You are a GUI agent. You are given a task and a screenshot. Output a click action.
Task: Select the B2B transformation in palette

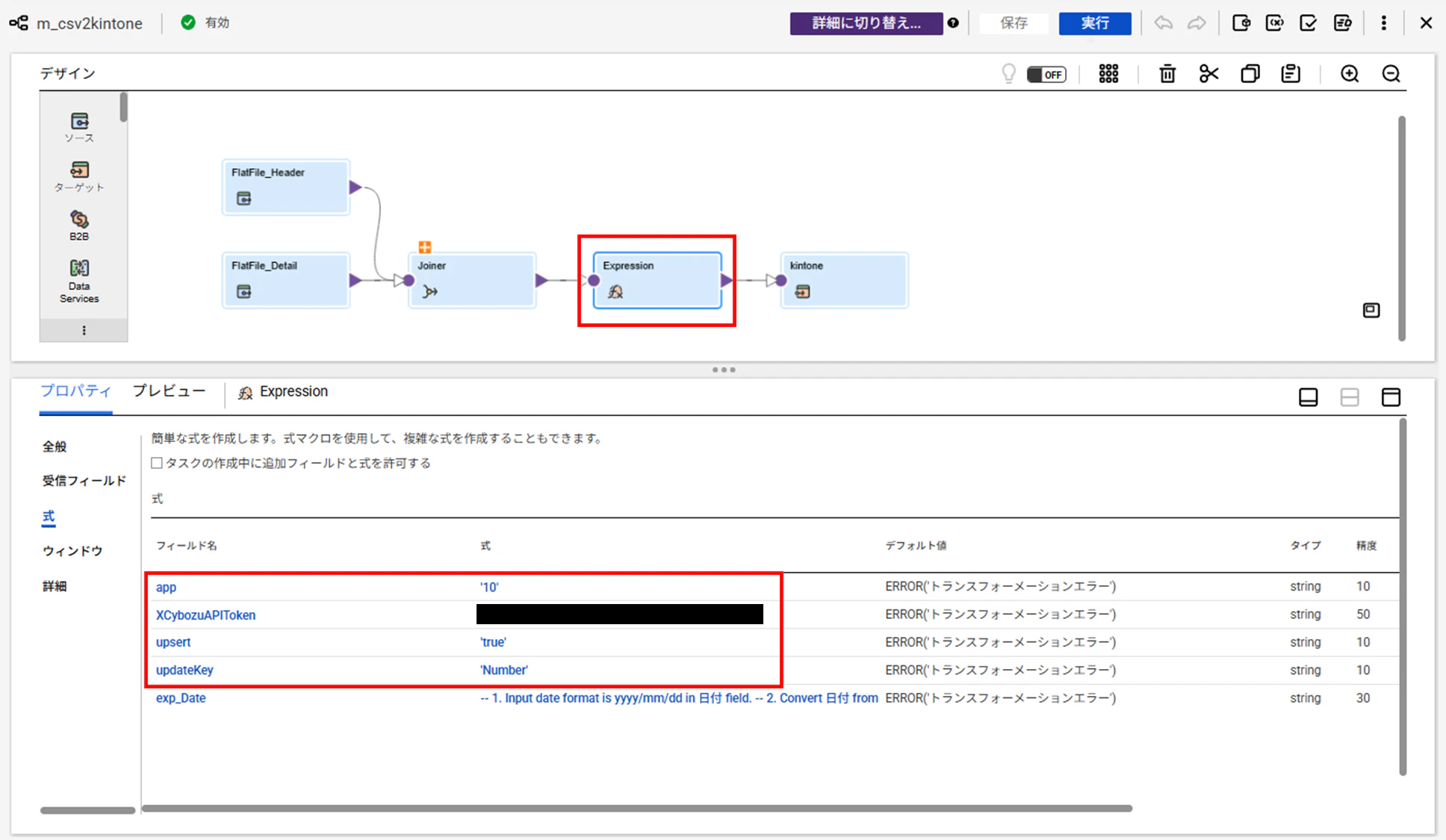pos(79,225)
